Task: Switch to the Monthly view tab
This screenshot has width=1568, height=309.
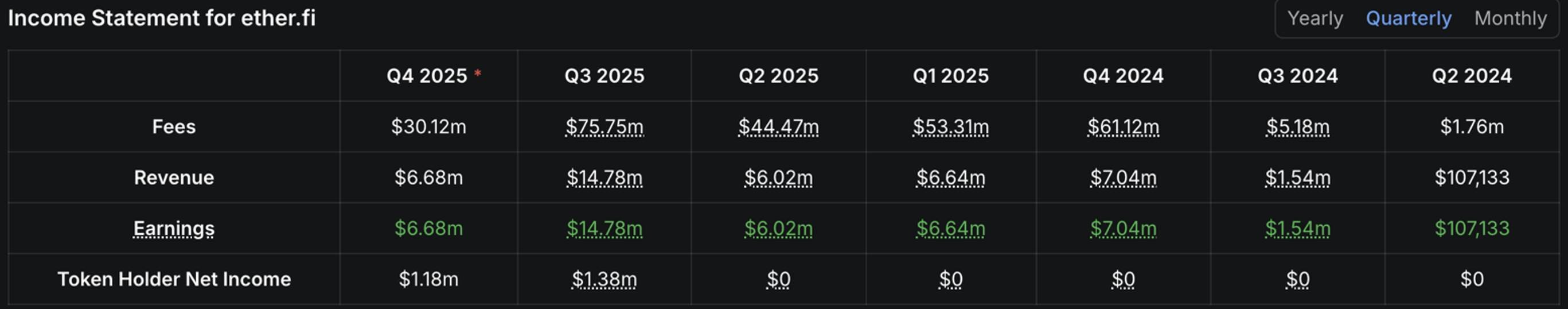Action: [1510, 18]
